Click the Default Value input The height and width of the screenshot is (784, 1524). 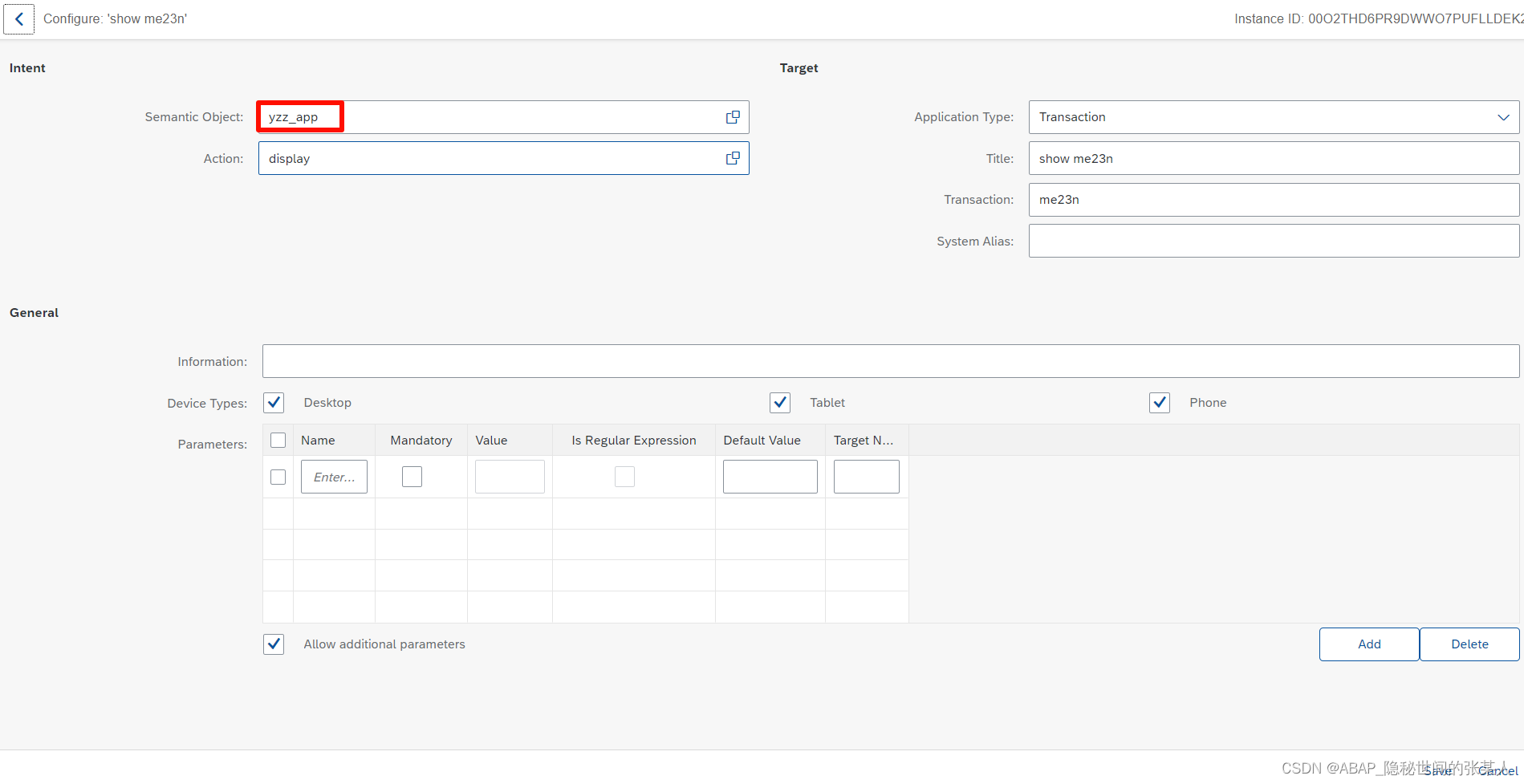(x=770, y=477)
